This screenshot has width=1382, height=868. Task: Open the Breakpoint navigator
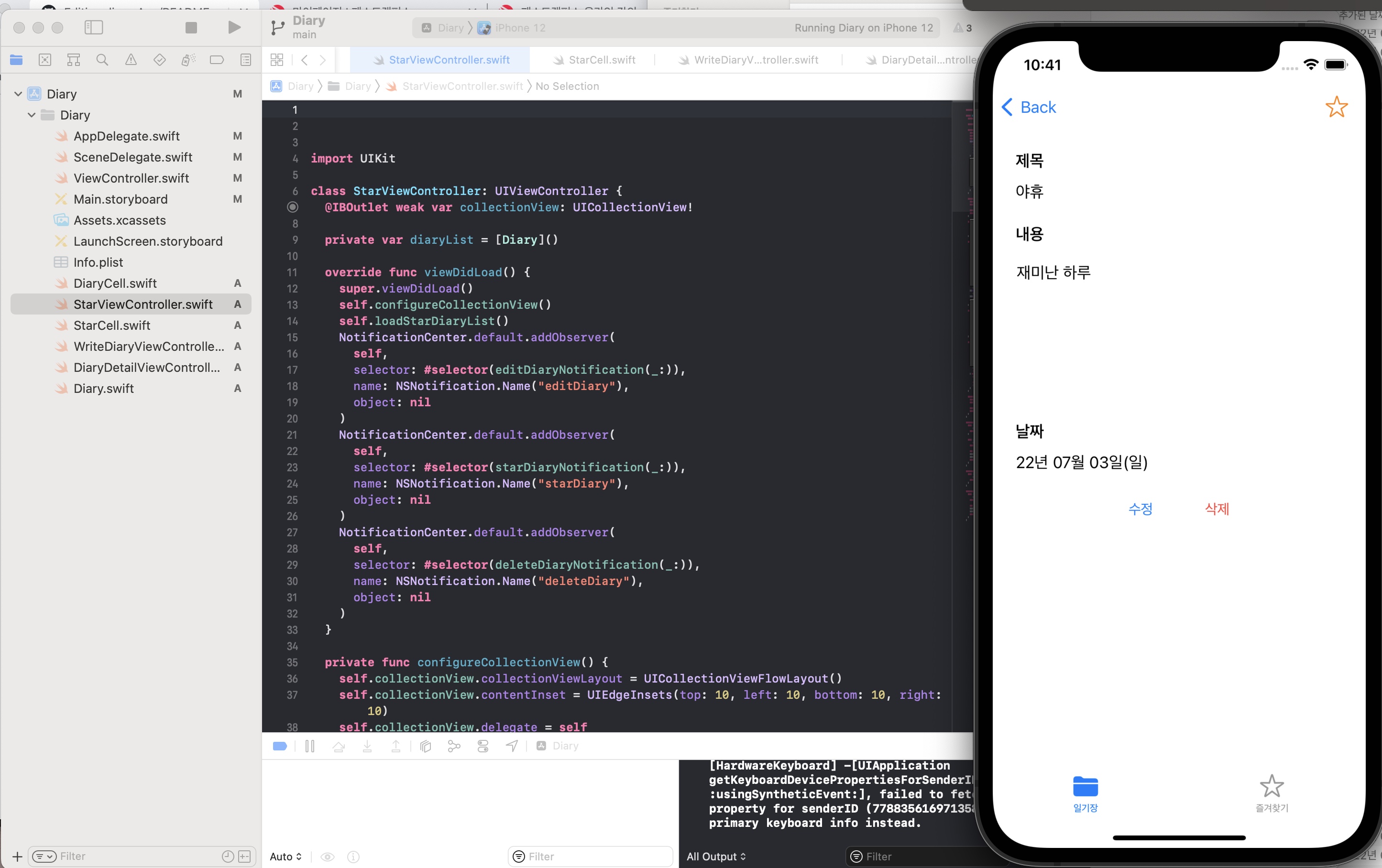click(217, 60)
